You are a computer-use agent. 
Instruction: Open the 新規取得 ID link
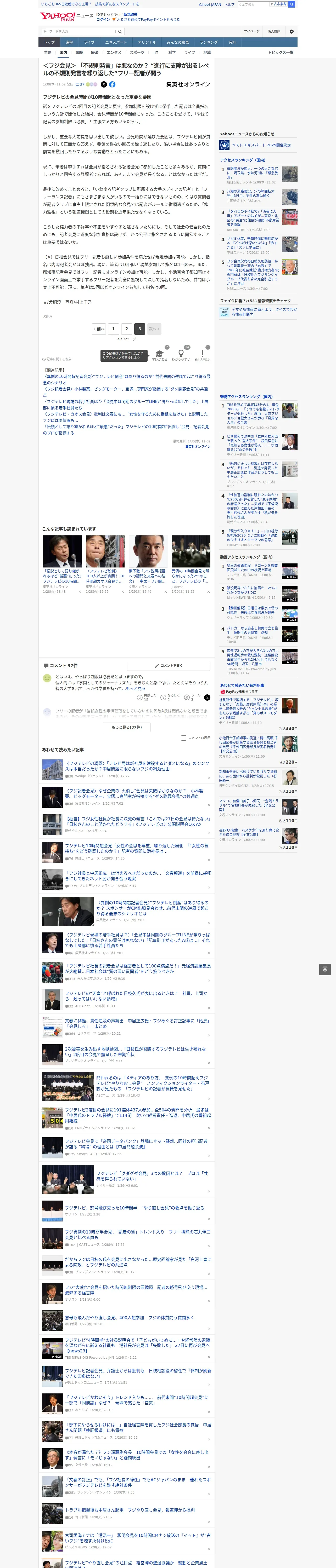tap(131, 15)
